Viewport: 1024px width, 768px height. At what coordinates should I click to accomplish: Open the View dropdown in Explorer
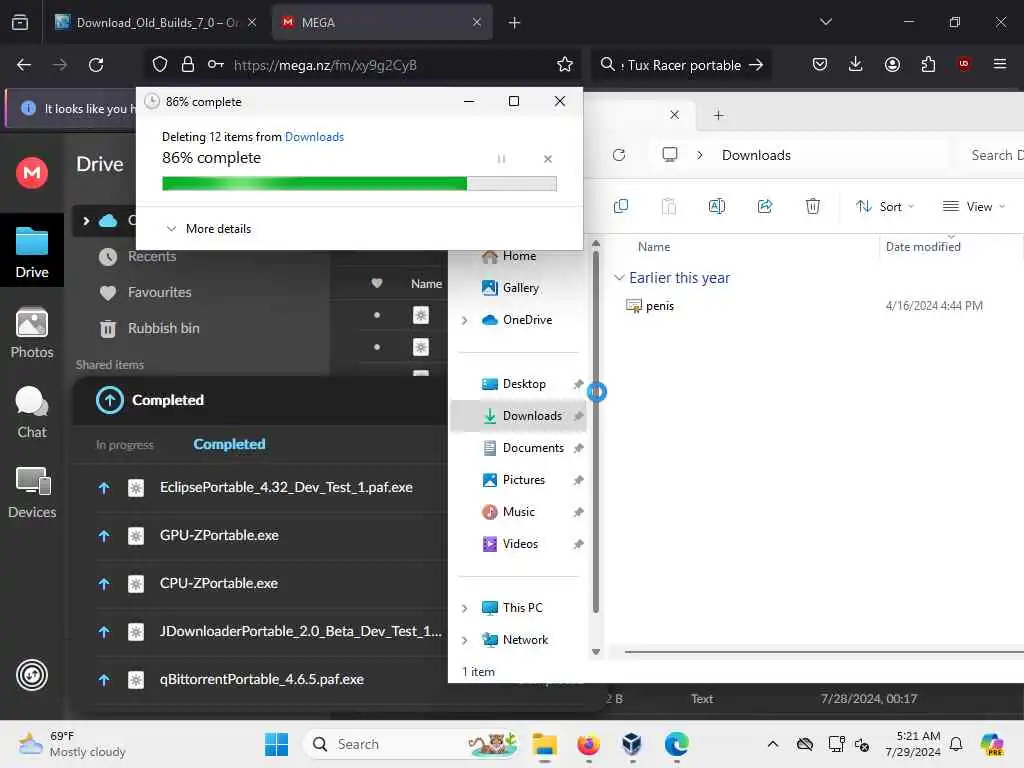[x=973, y=206]
